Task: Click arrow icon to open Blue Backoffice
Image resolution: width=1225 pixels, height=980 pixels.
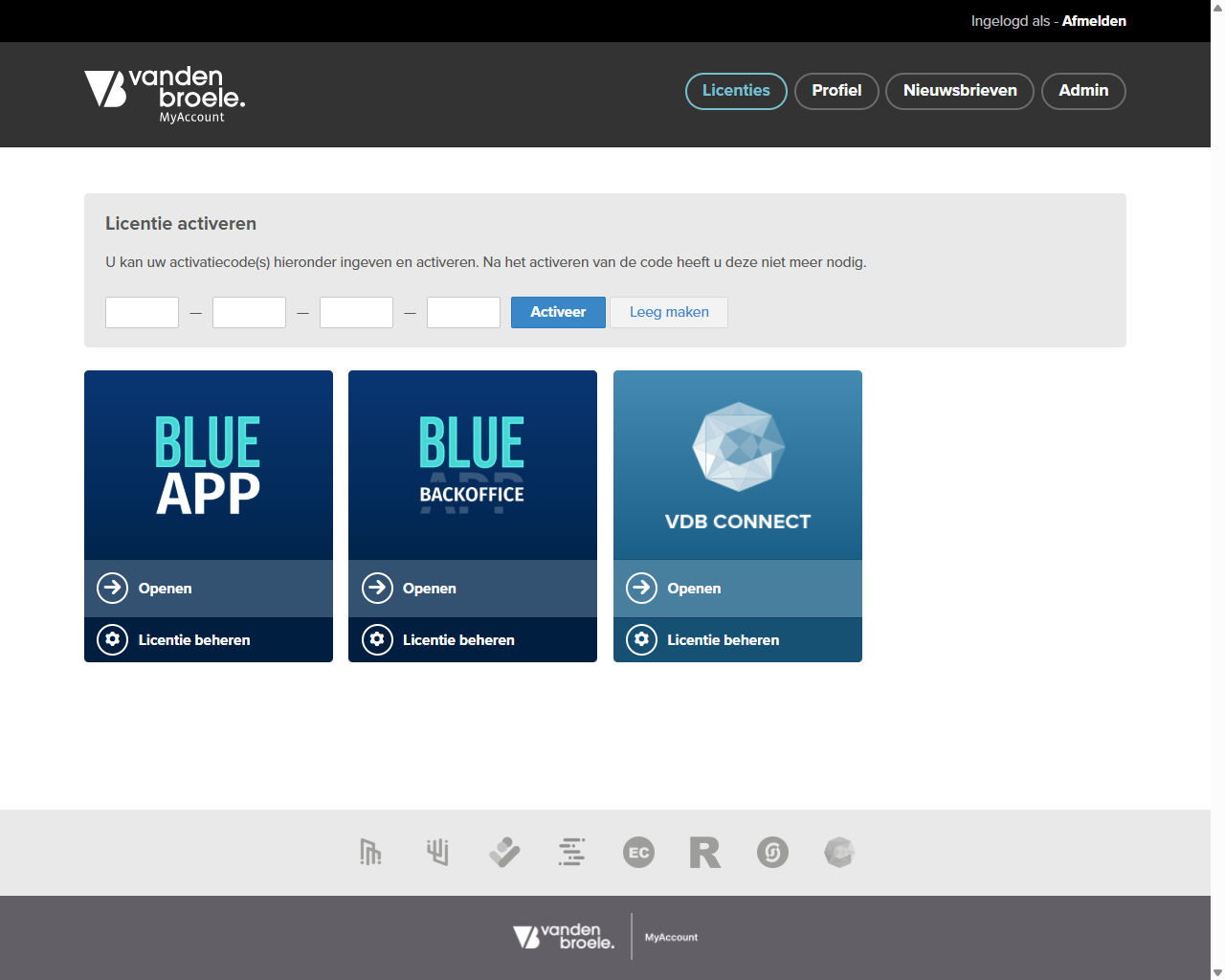Action: tap(377, 588)
